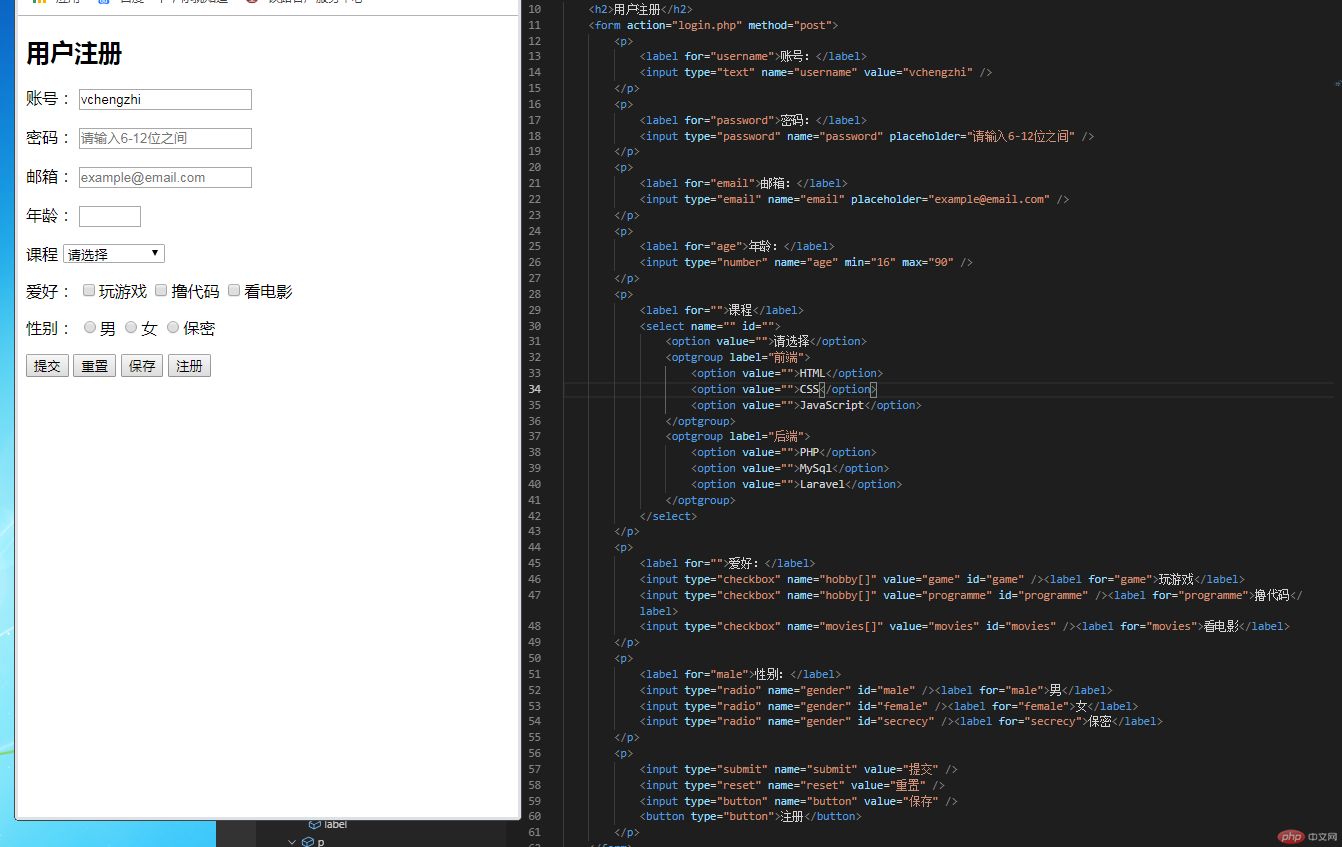
Task: Check the 撸代码 checkbox
Action: click(161, 290)
